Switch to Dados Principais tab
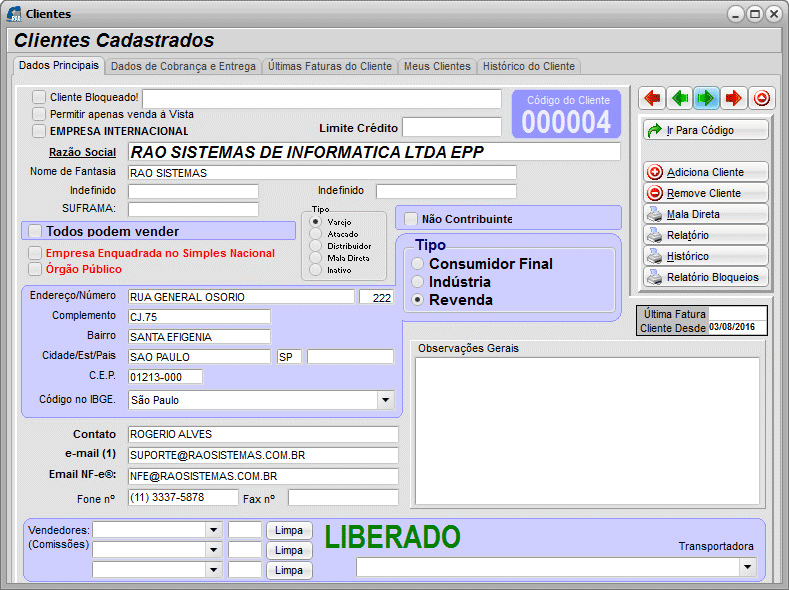 point(59,65)
